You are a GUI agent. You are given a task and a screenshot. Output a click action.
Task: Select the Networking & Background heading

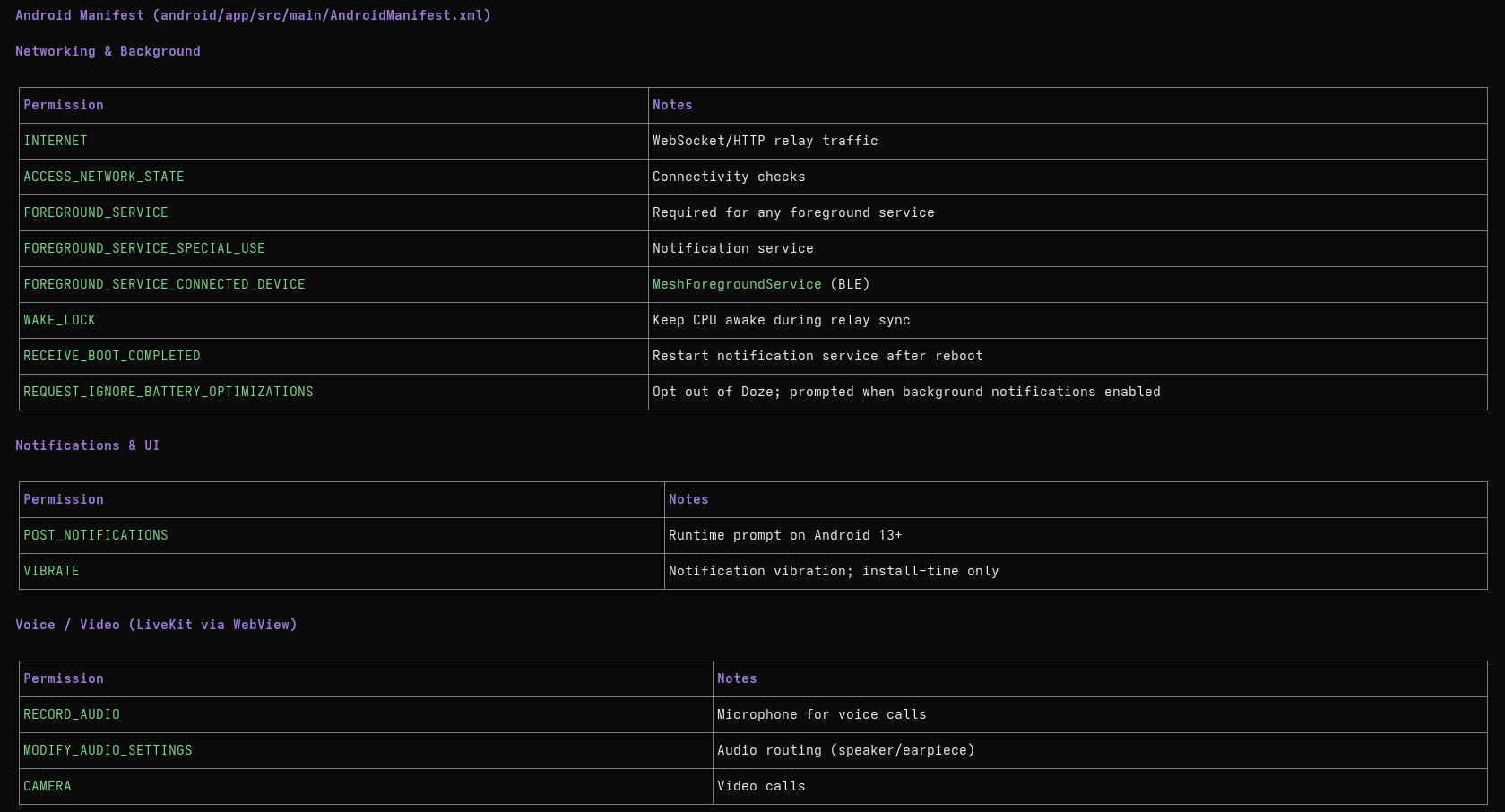[x=108, y=51]
